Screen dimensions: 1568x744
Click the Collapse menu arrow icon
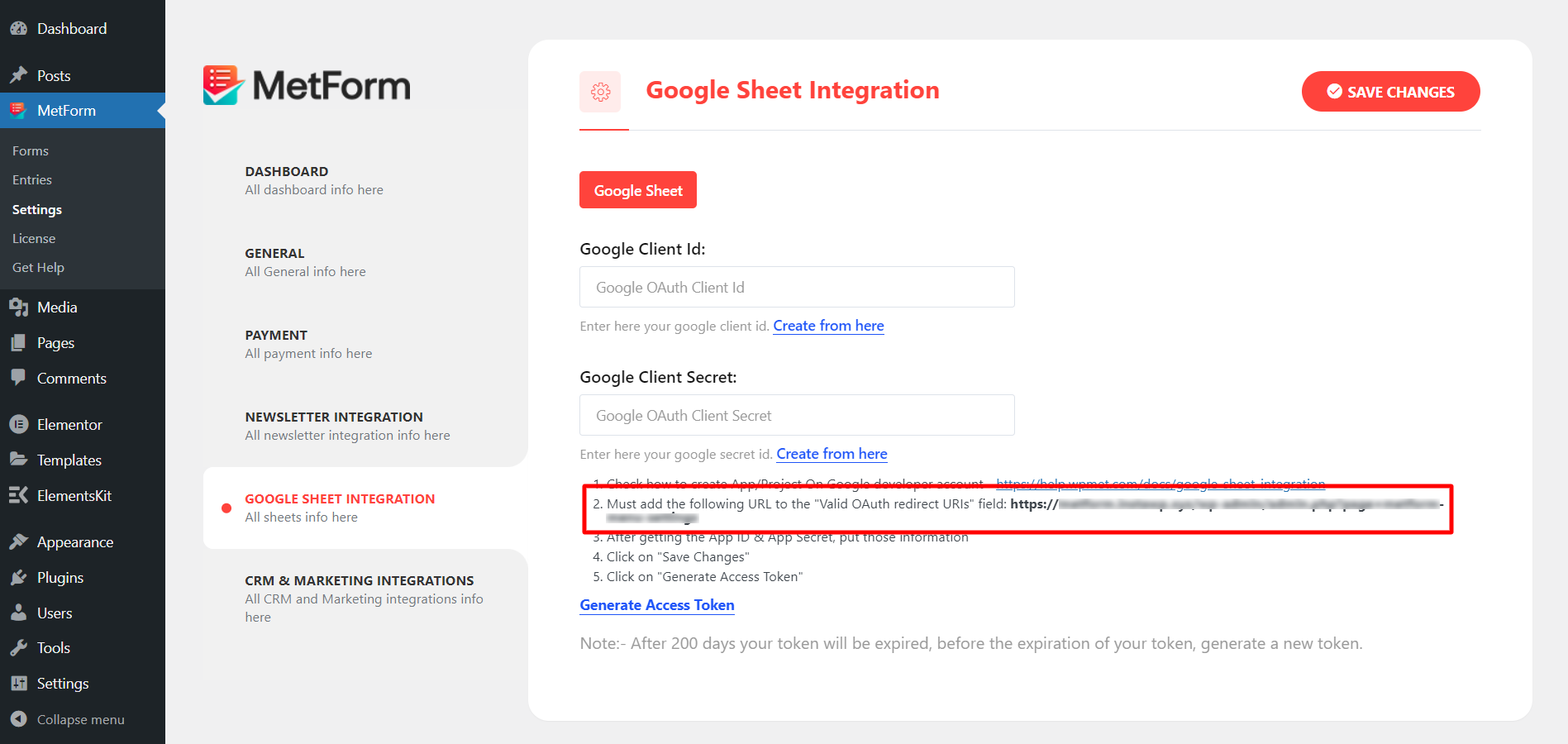click(x=18, y=719)
